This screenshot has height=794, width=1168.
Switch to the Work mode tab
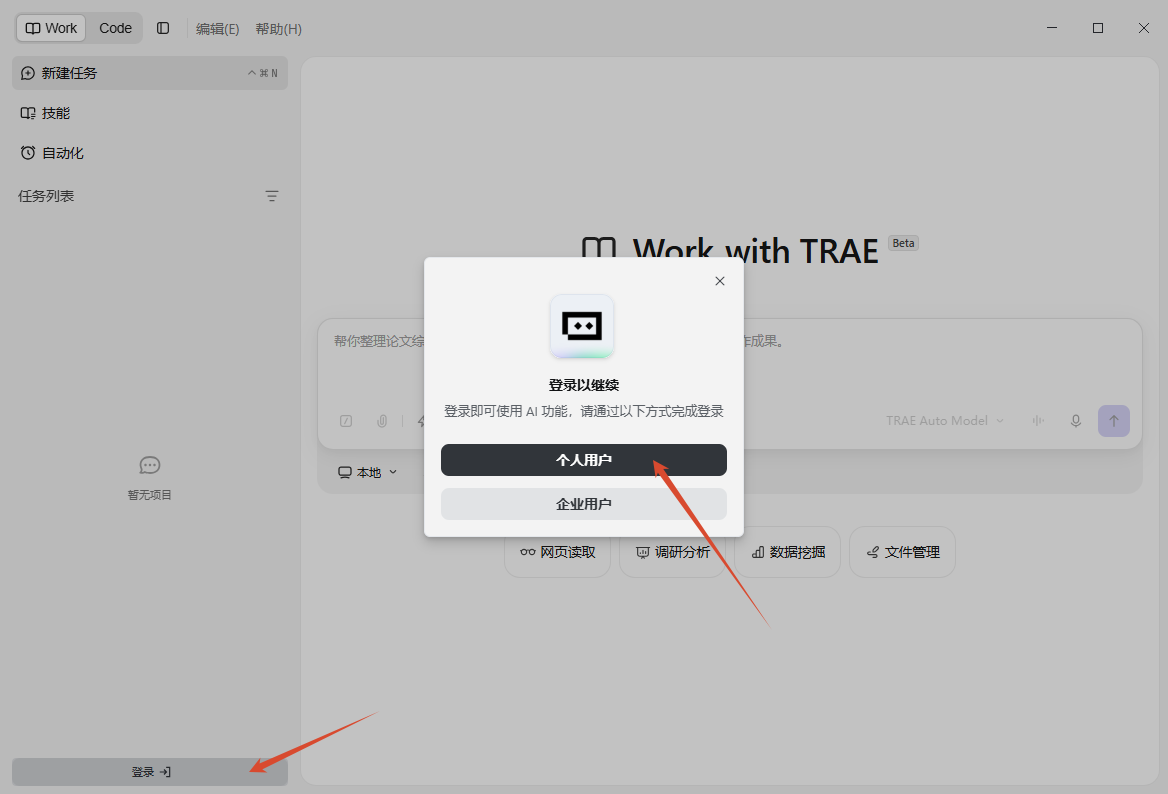[x=51, y=28]
